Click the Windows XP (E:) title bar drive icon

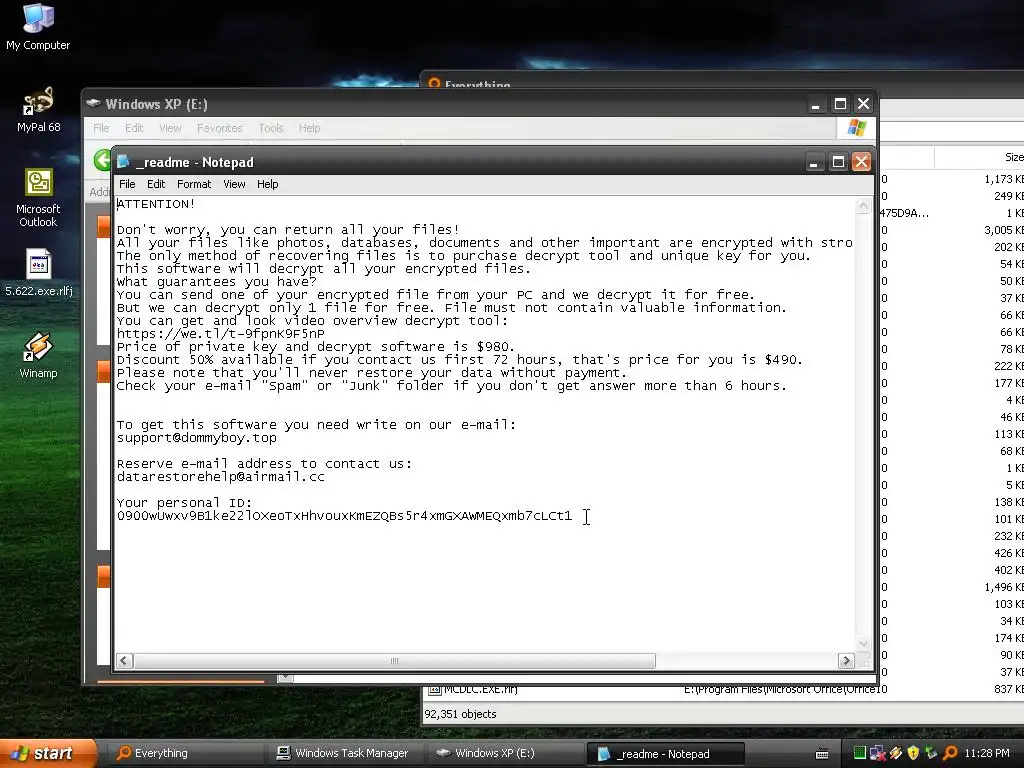93,103
